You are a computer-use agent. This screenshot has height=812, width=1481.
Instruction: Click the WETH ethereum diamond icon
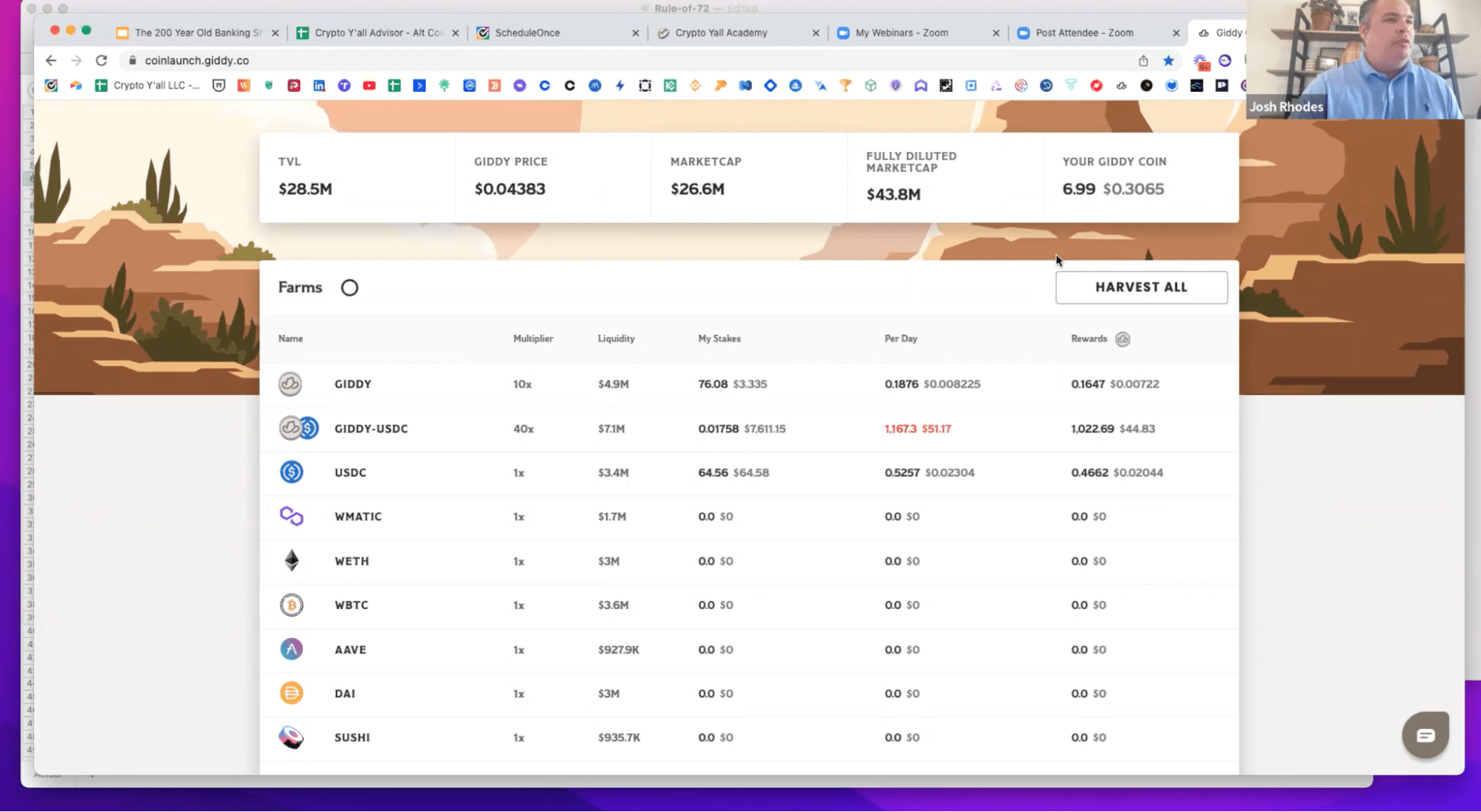click(291, 561)
